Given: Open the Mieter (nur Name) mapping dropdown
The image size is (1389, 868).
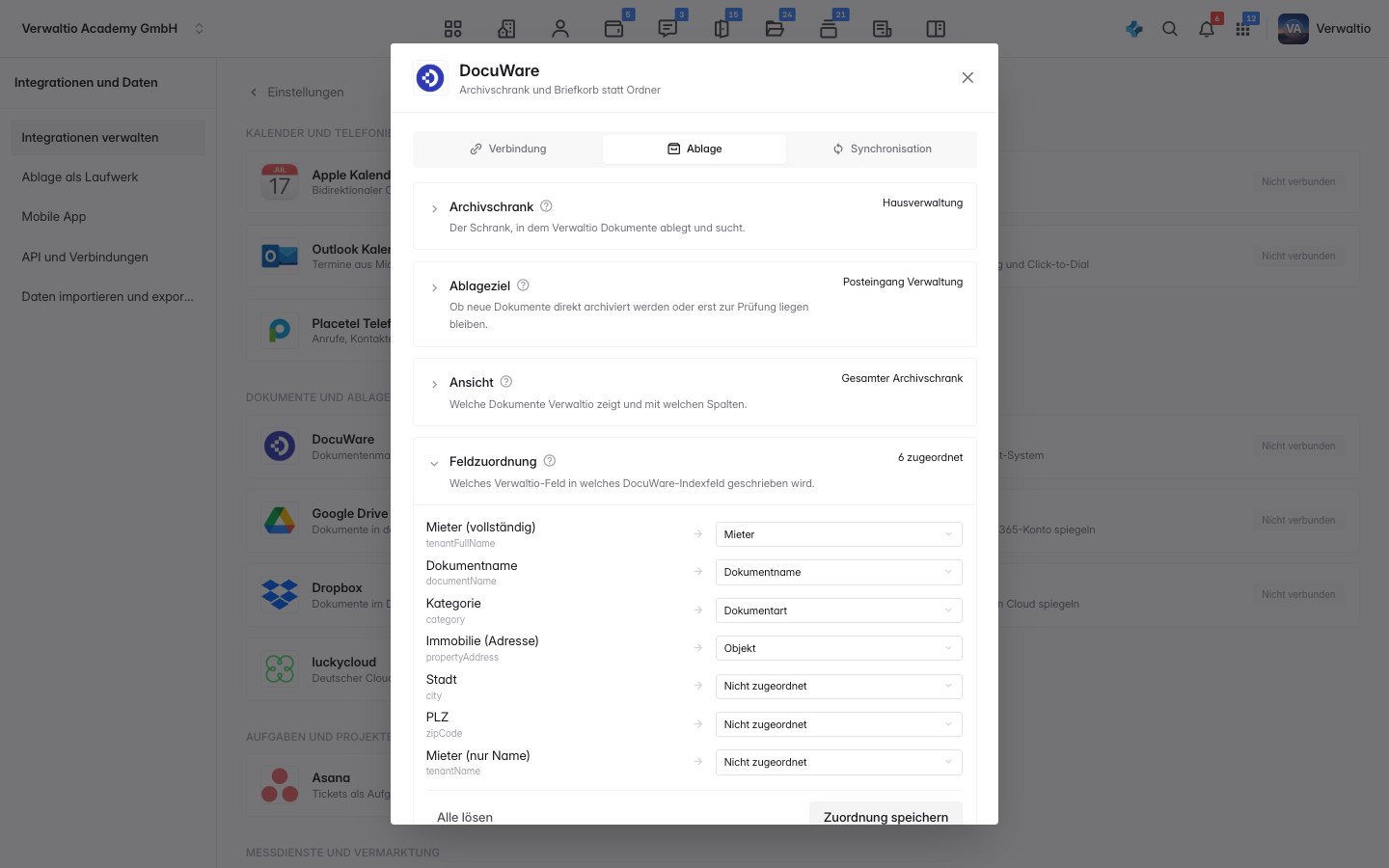Looking at the screenshot, I should 839,762.
